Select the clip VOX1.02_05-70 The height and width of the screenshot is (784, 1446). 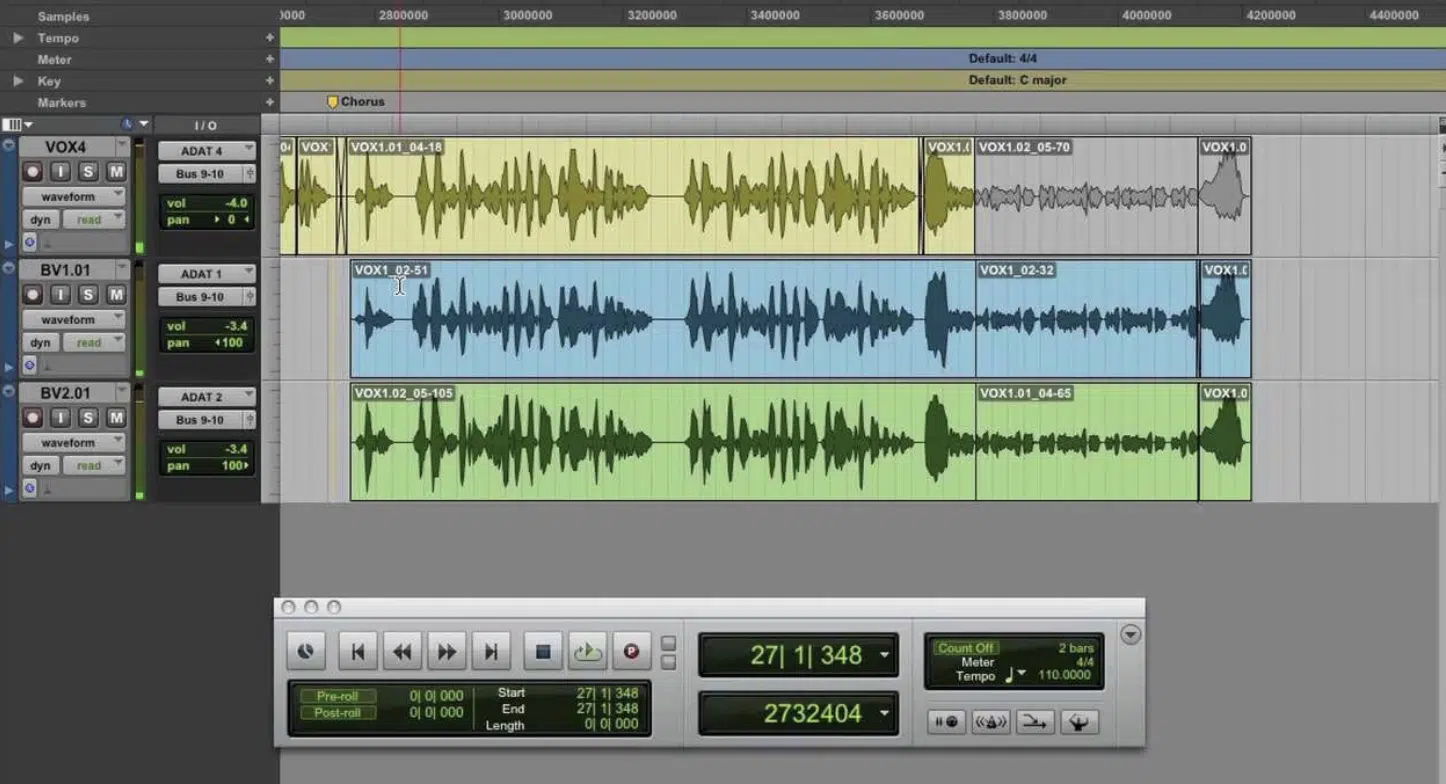click(1086, 196)
